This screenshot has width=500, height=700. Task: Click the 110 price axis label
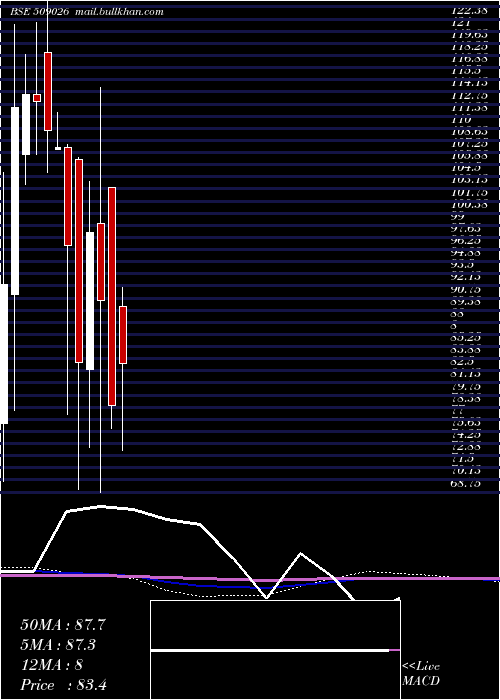(460, 120)
